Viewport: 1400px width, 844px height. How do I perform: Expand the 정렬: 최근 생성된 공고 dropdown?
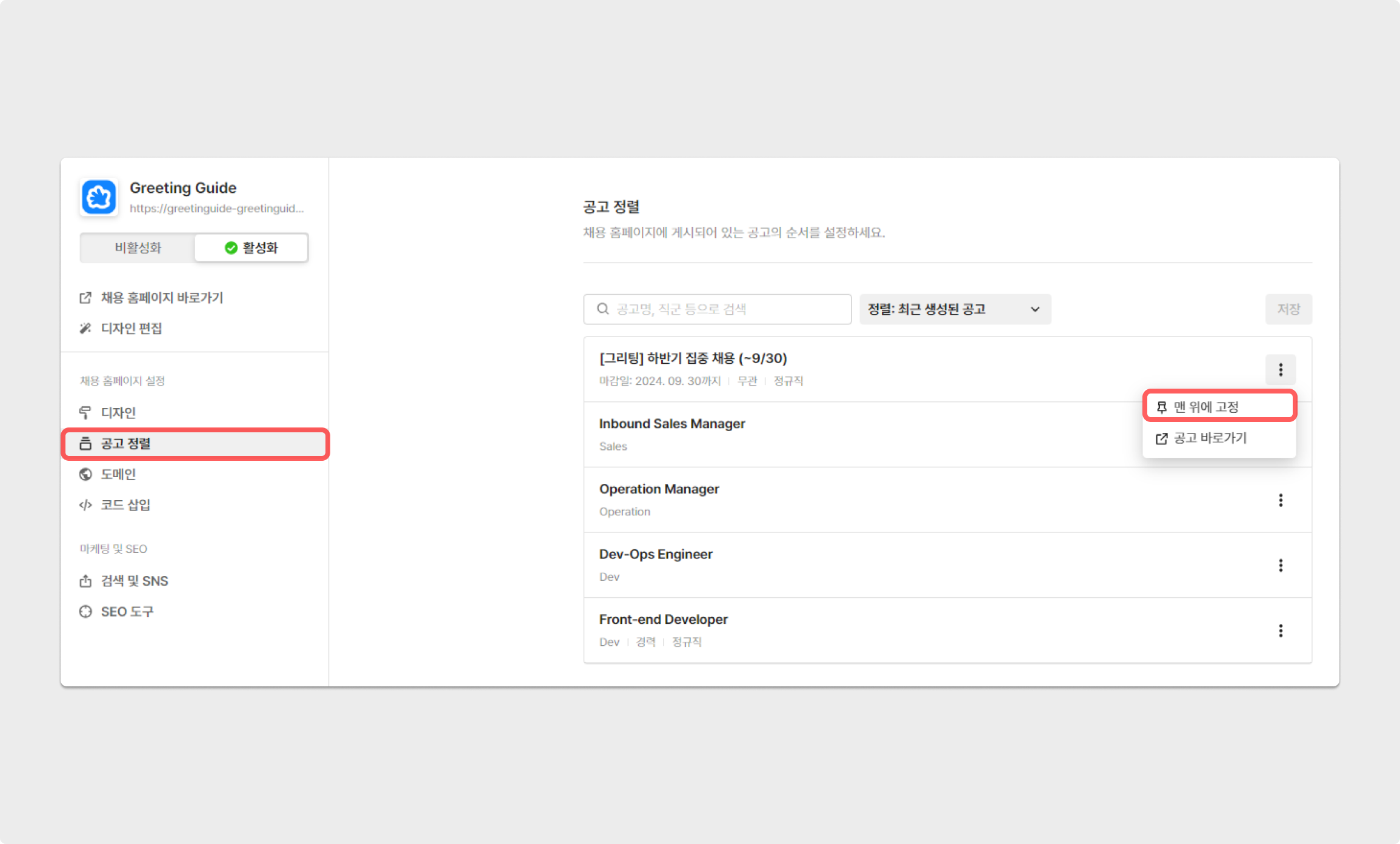(955, 309)
